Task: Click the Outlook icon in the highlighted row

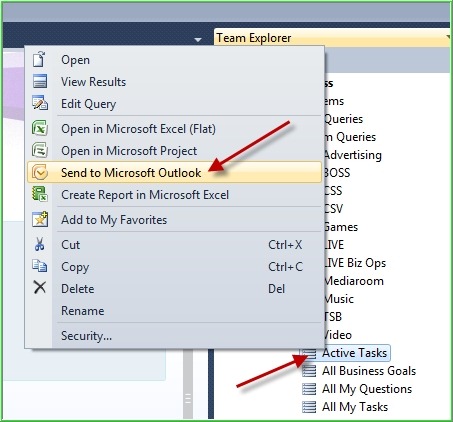Action: click(x=40, y=172)
